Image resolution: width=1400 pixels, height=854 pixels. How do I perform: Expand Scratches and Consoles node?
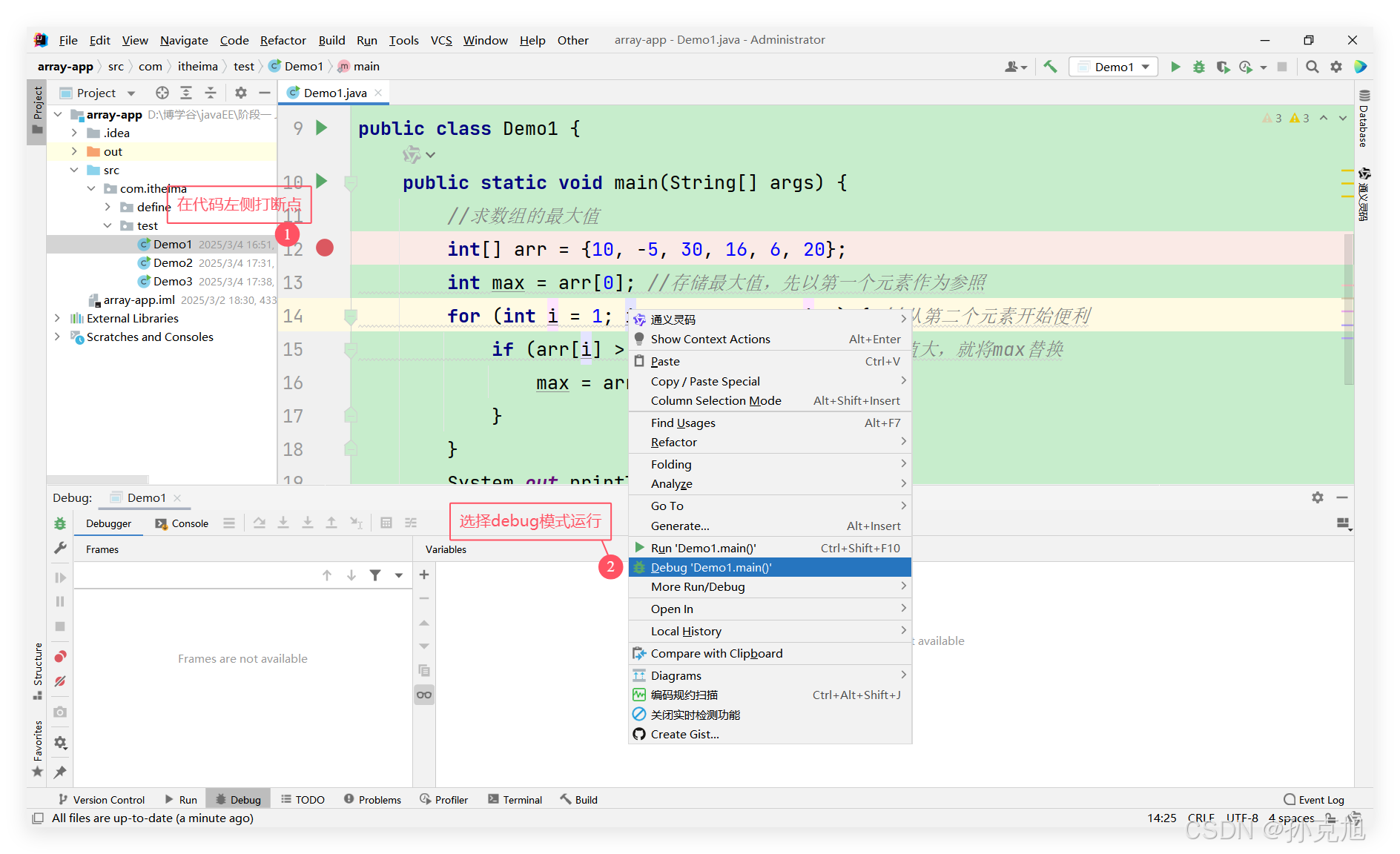58,337
